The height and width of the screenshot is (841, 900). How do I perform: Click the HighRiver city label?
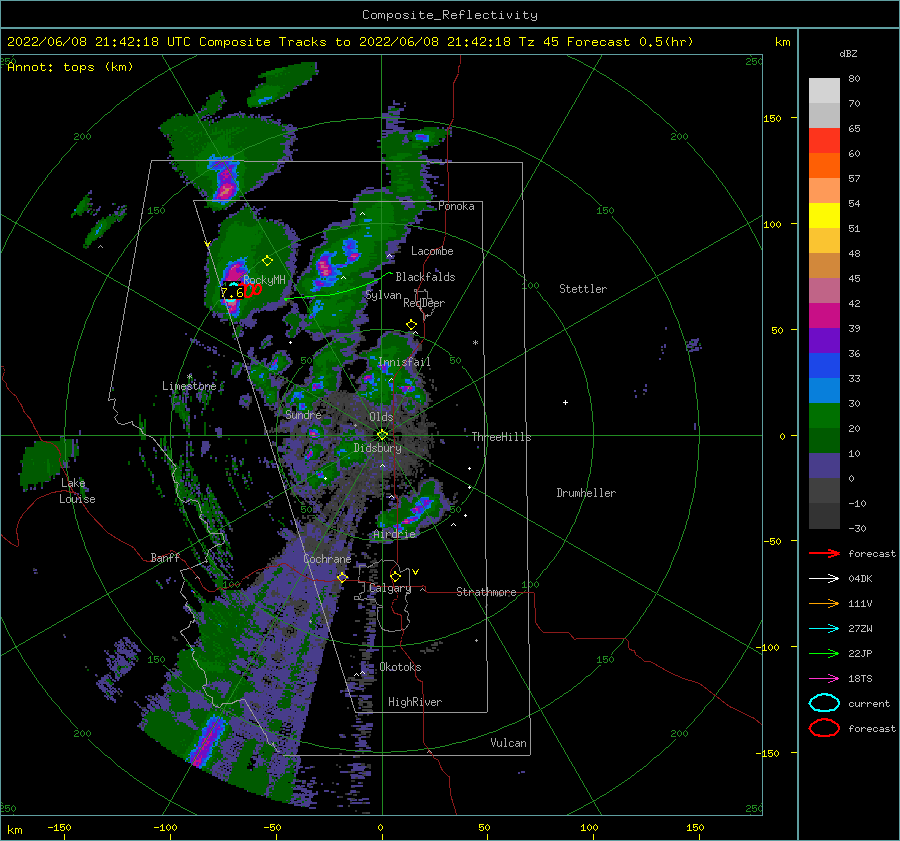[x=415, y=702]
